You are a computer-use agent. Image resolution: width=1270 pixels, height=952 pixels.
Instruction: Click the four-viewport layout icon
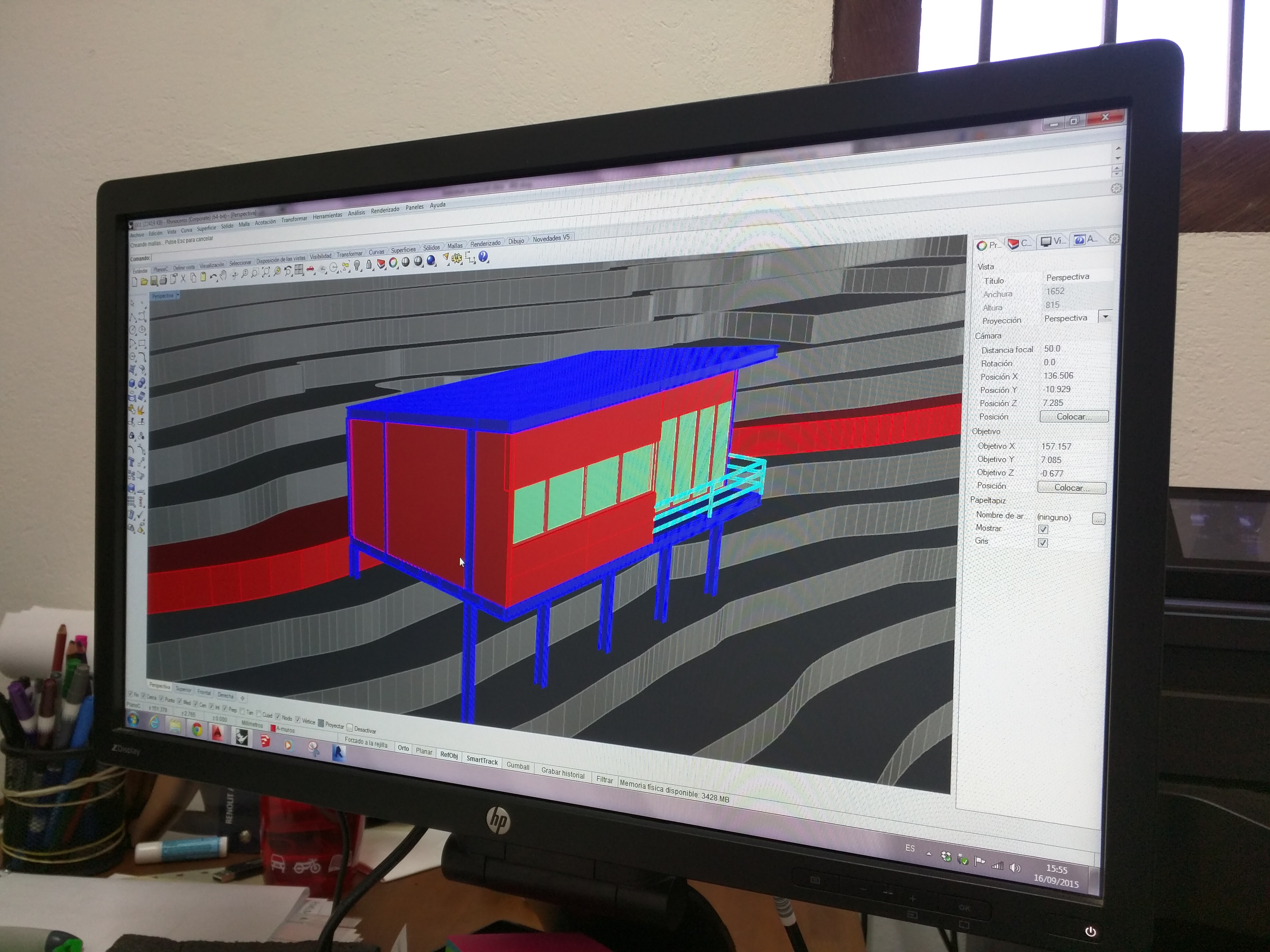pyautogui.click(x=299, y=270)
